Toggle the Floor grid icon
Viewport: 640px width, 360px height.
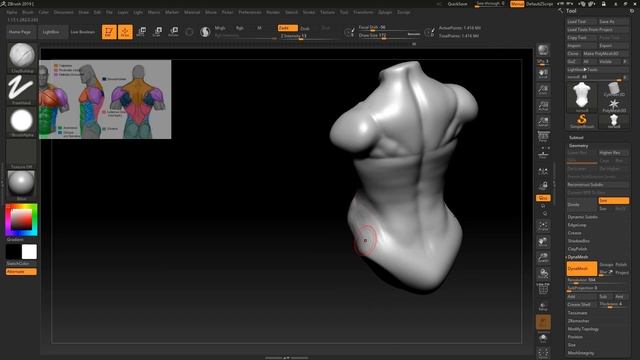pos(543,153)
